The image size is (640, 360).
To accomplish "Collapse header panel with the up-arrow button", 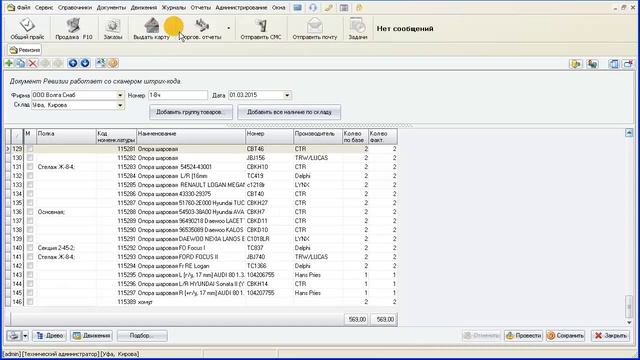I will click(629, 133).
